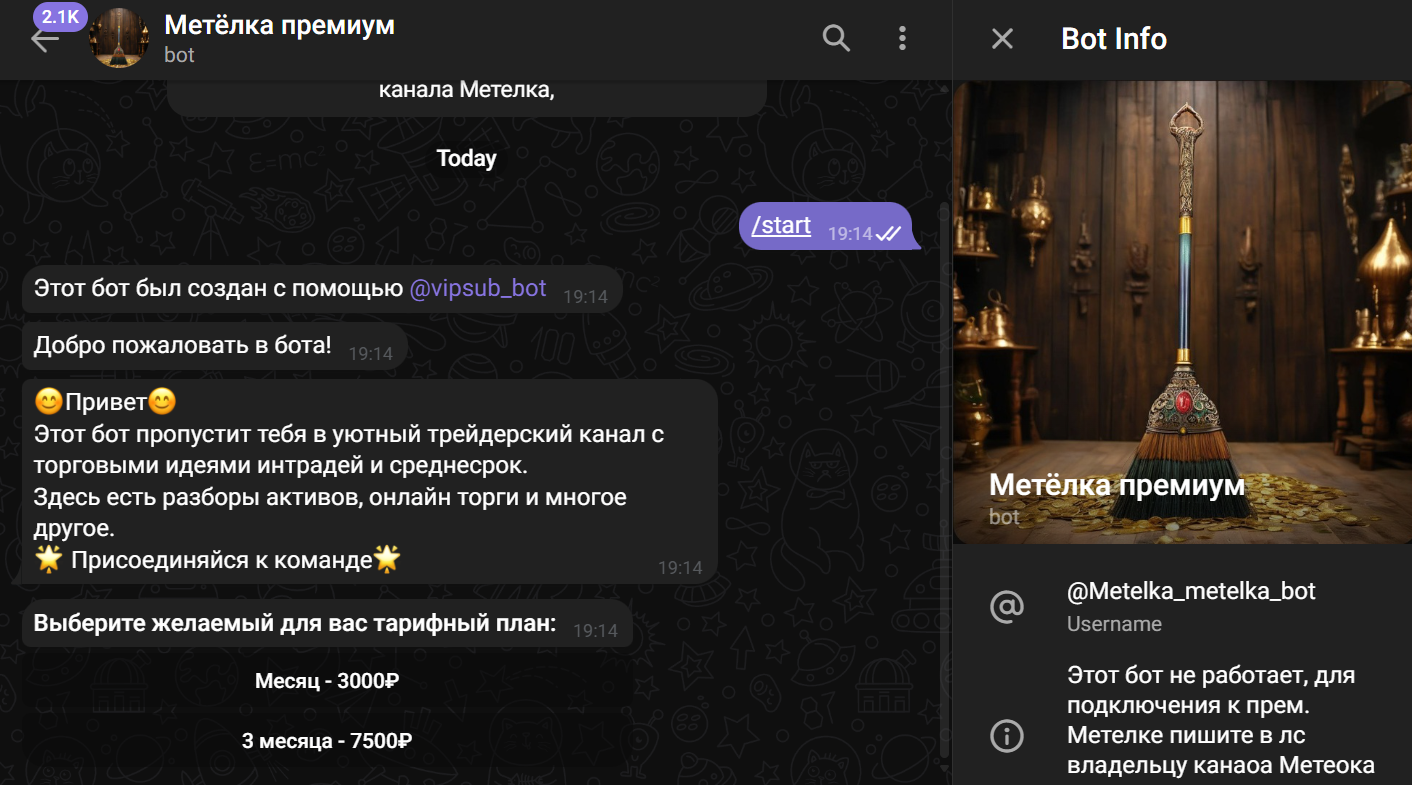Click the chat title Метёлка премиум in header
This screenshot has height=785, width=1412.
pos(279,25)
